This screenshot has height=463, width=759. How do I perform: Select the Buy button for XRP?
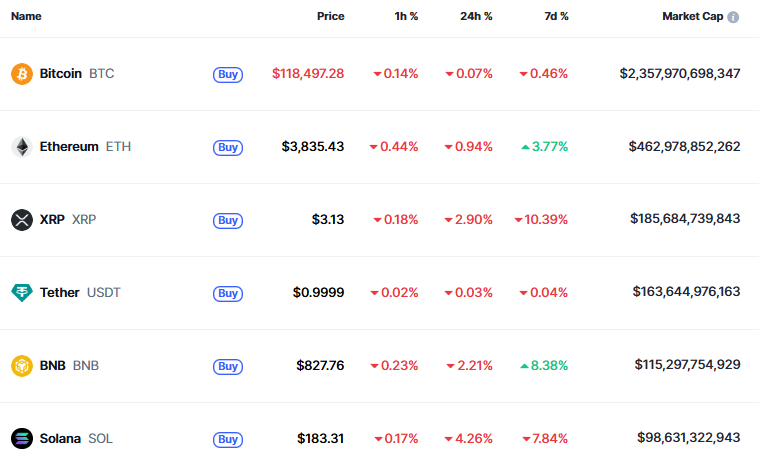coord(228,221)
